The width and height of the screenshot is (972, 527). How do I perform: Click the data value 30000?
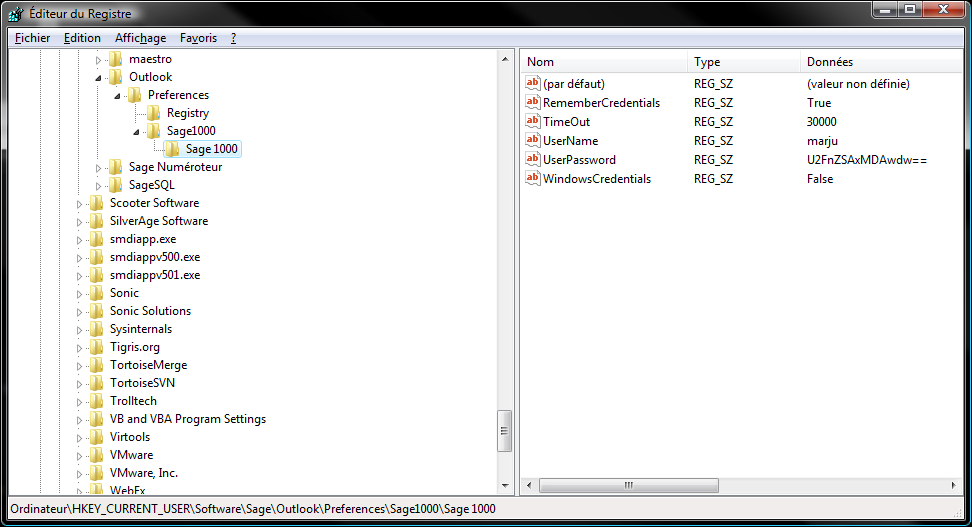(821, 122)
